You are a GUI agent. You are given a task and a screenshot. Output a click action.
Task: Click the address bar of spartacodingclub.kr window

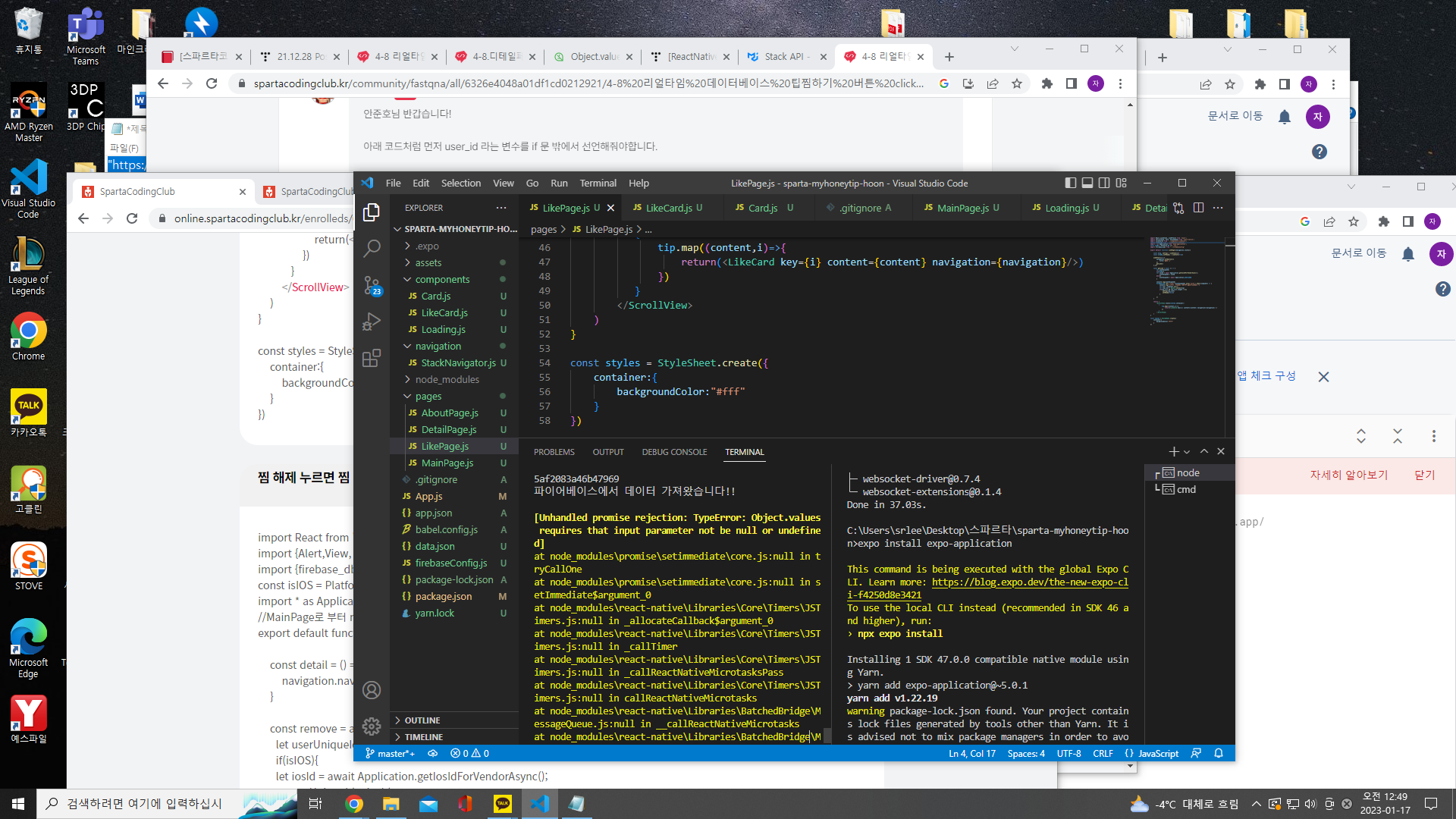point(588,83)
